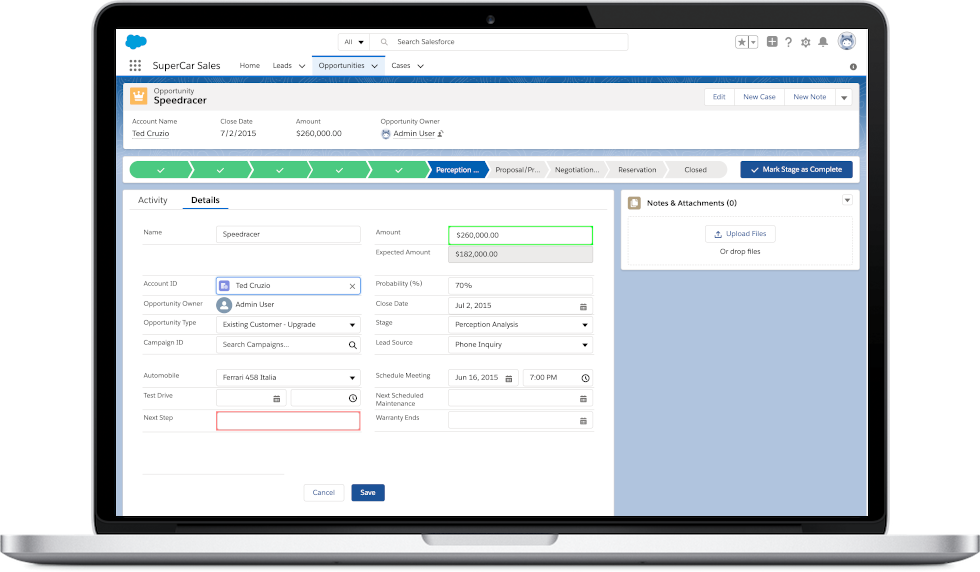This screenshot has width=980, height=572.
Task: Click the Opportunity crown icon
Action: tap(138, 96)
